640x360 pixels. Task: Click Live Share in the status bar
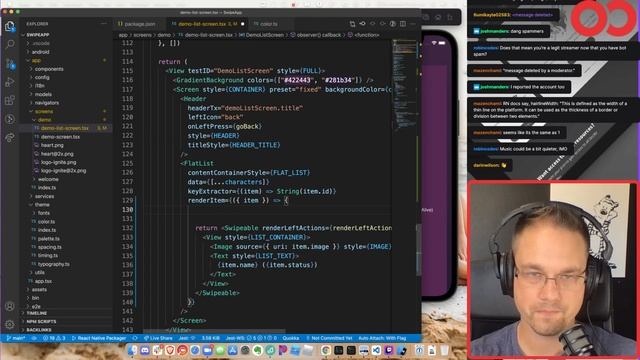(158, 338)
